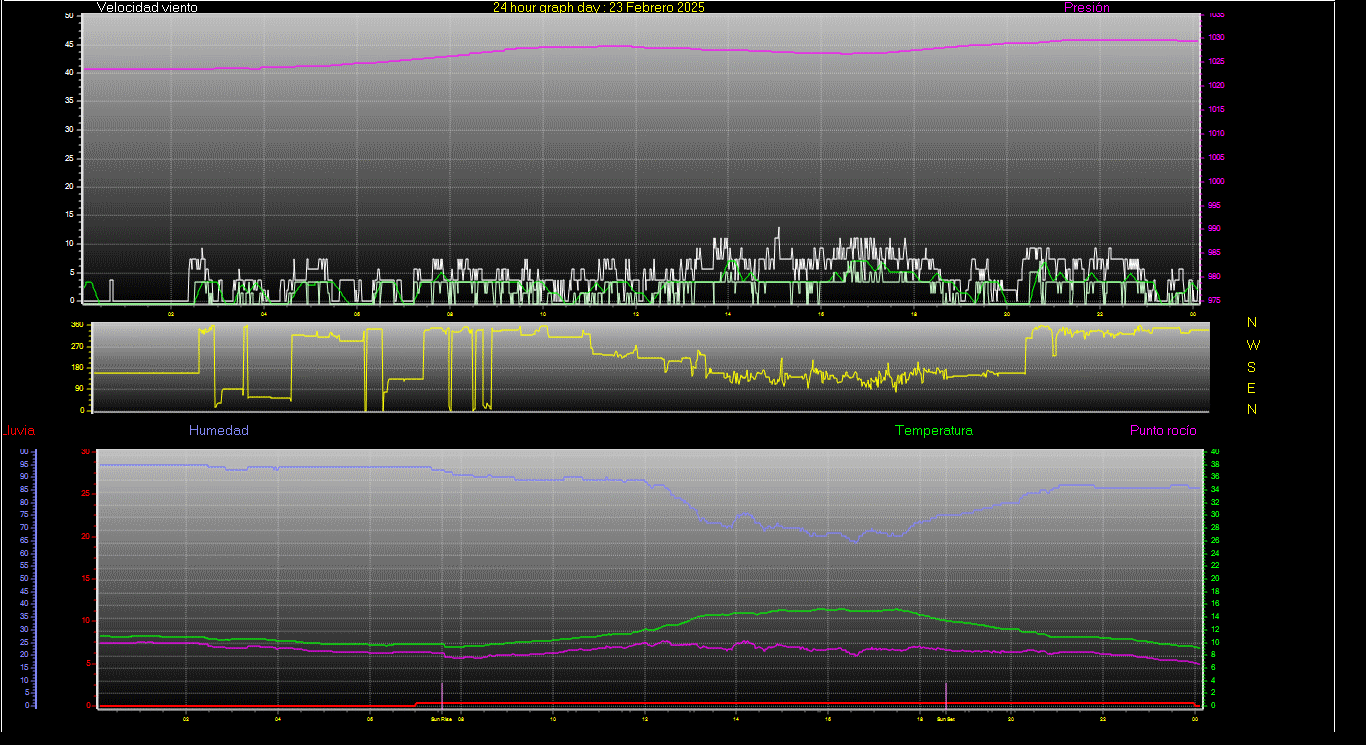The height and width of the screenshot is (745, 1366).
Task: Click green temperature axis value 2
Action: tap(1214, 693)
